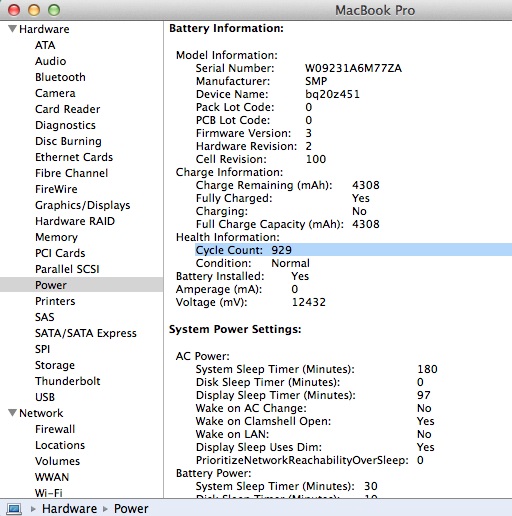Click AC Power System Sleep Timer value 180
The width and height of the screenshot is (512, 516).
tap(427, 369)
